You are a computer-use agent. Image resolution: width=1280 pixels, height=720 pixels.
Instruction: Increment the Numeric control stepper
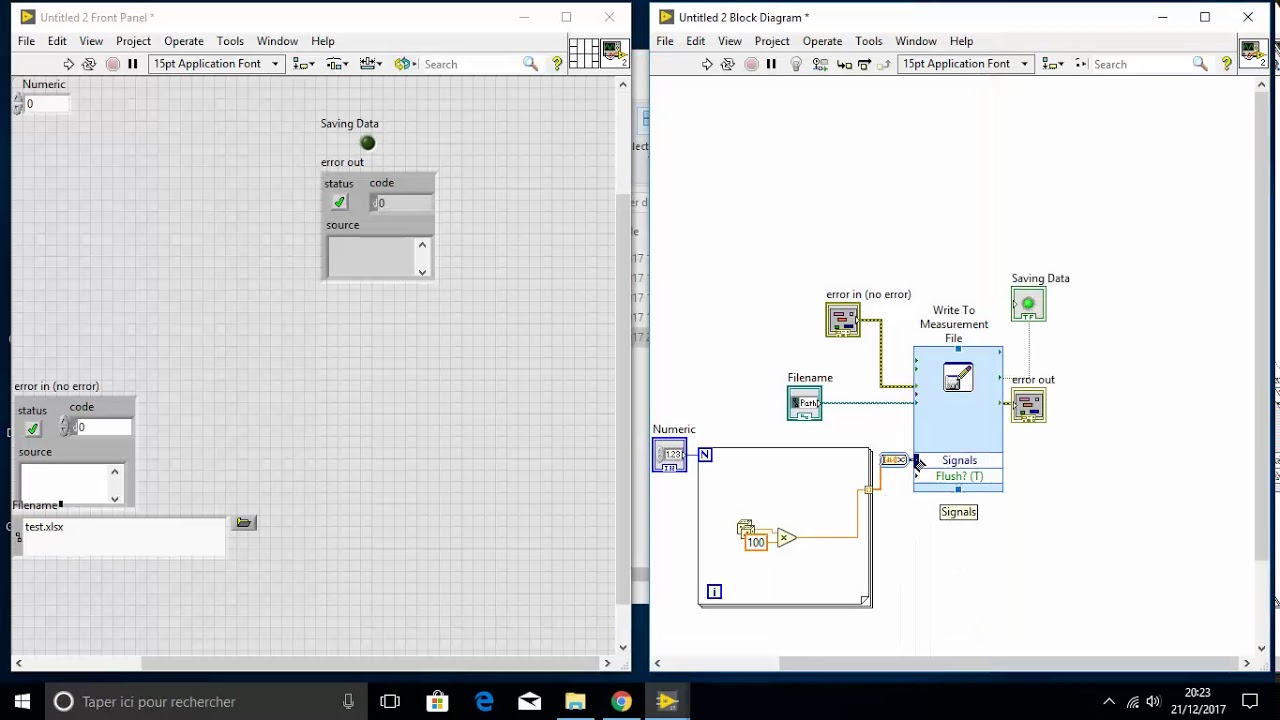click(18, 99)
